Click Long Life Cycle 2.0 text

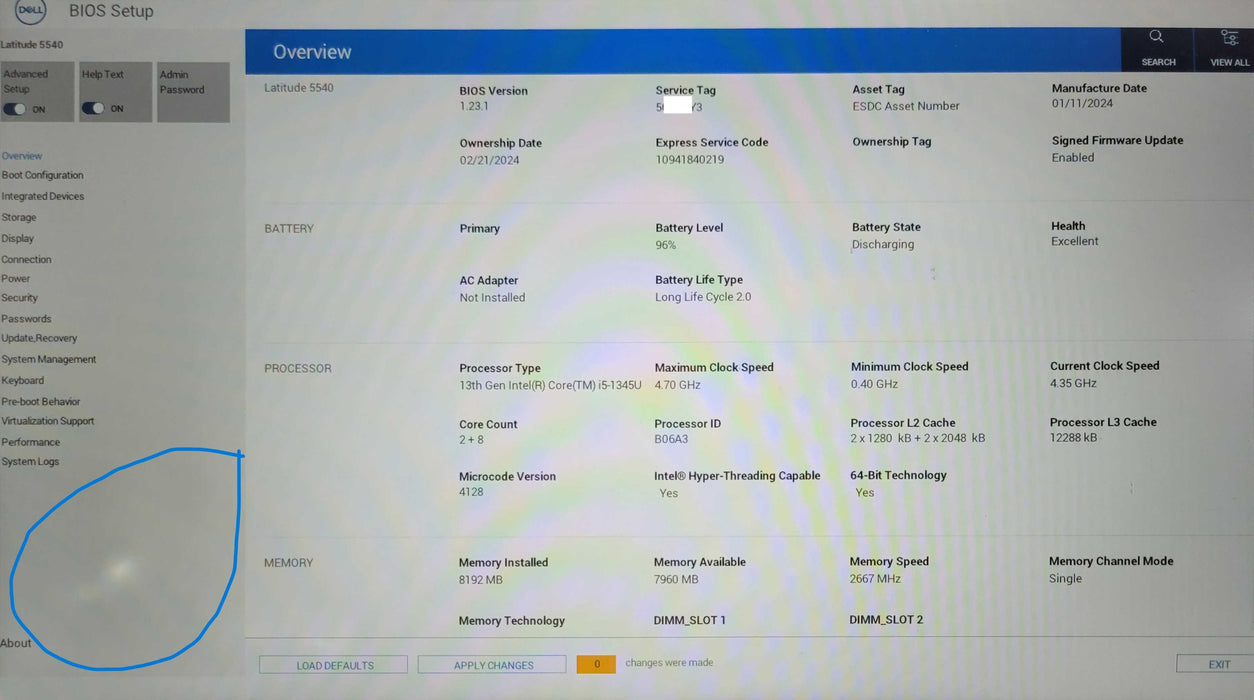[x=703, y=297]
